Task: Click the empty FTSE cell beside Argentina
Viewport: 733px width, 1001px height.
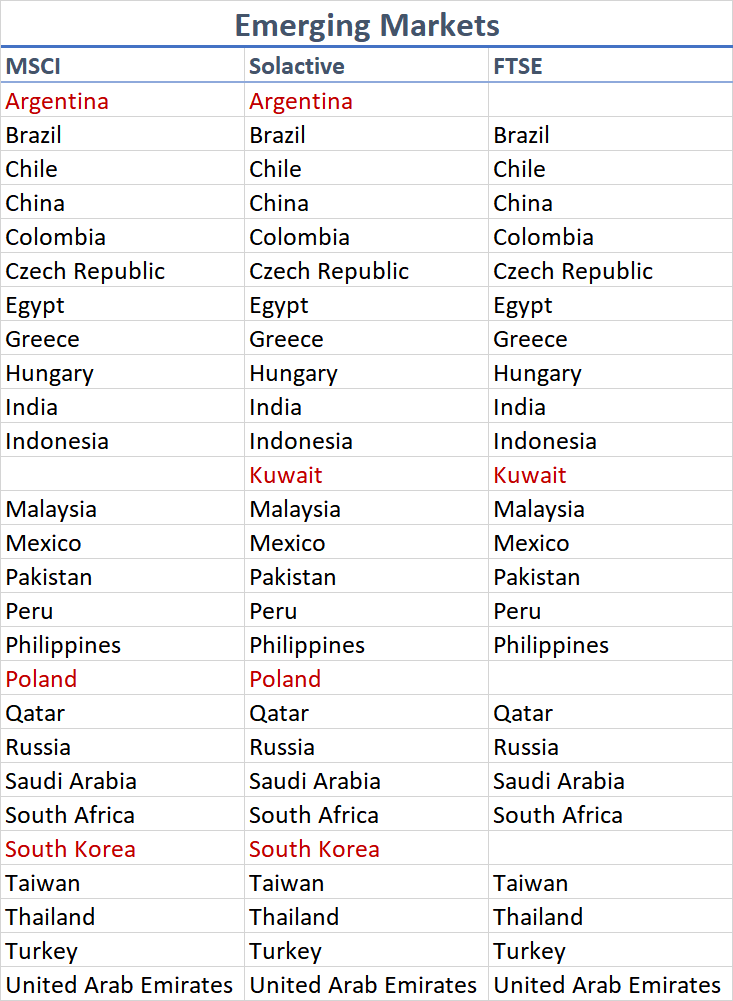Action: (x=610, y=101)
